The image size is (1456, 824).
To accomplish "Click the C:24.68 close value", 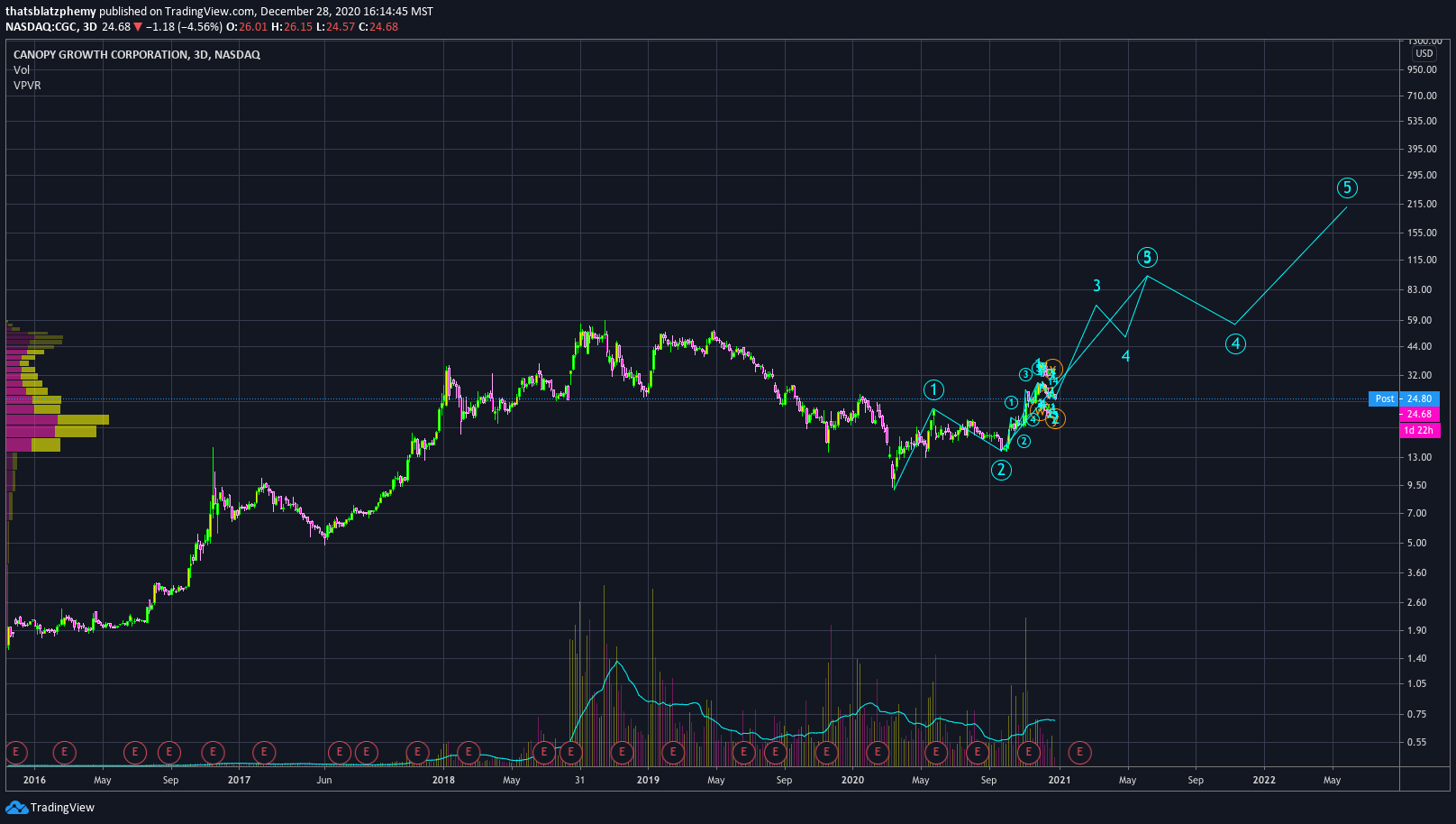I will (x=378, y=27).
